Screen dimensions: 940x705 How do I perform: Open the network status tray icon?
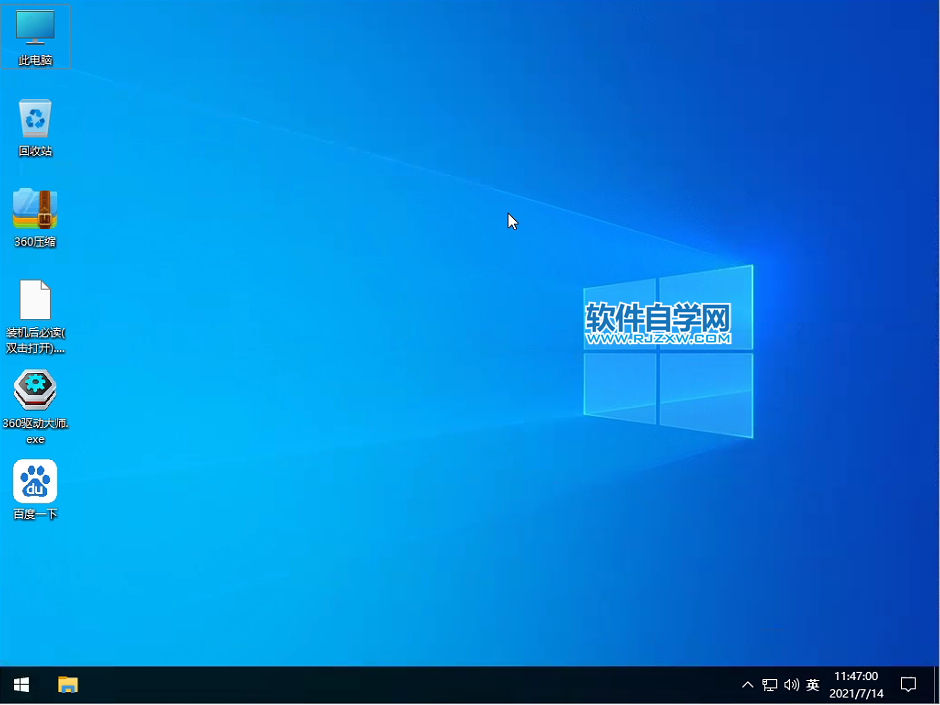pos(770,684)
